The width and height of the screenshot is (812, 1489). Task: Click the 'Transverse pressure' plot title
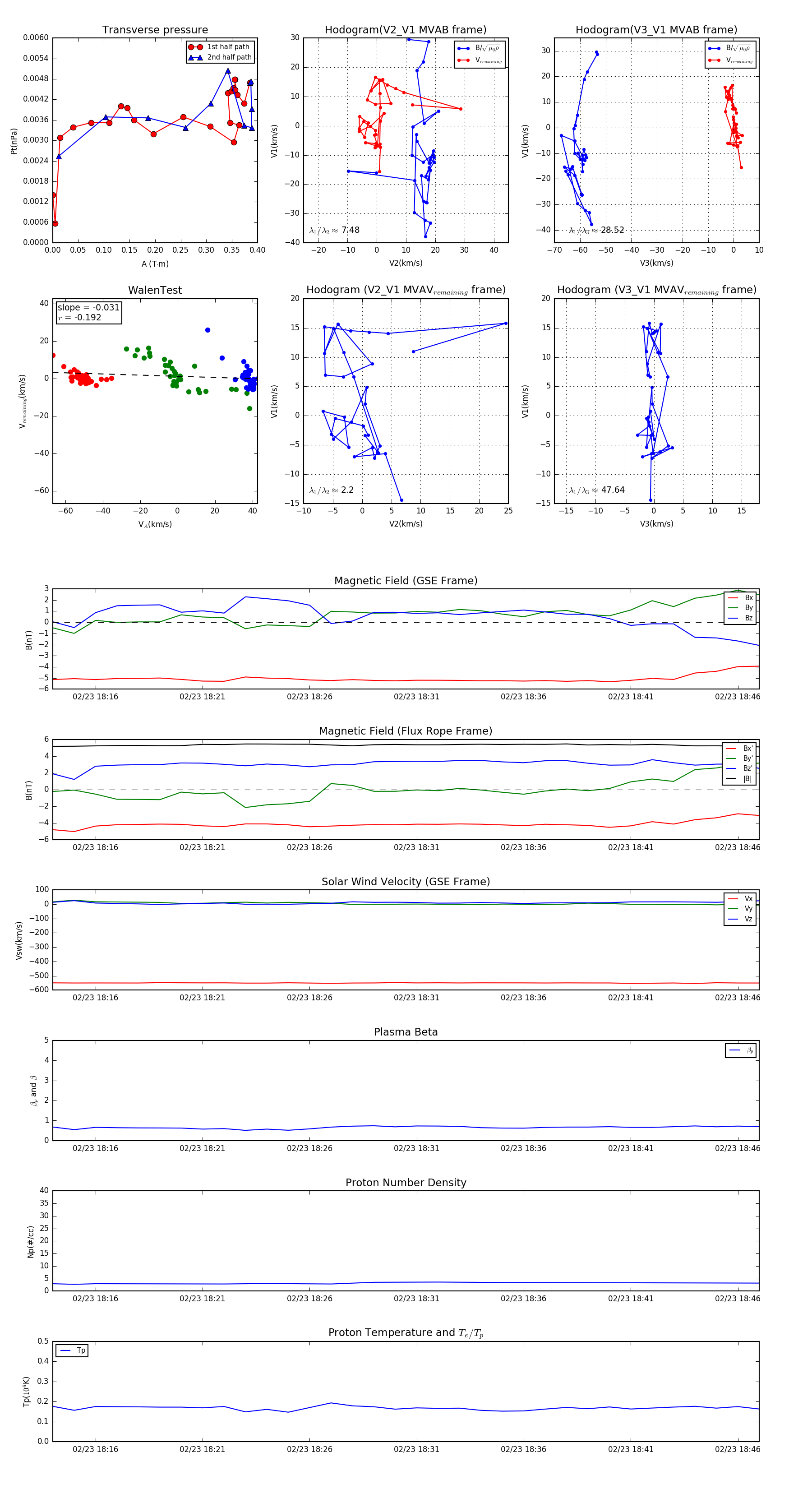155,30
